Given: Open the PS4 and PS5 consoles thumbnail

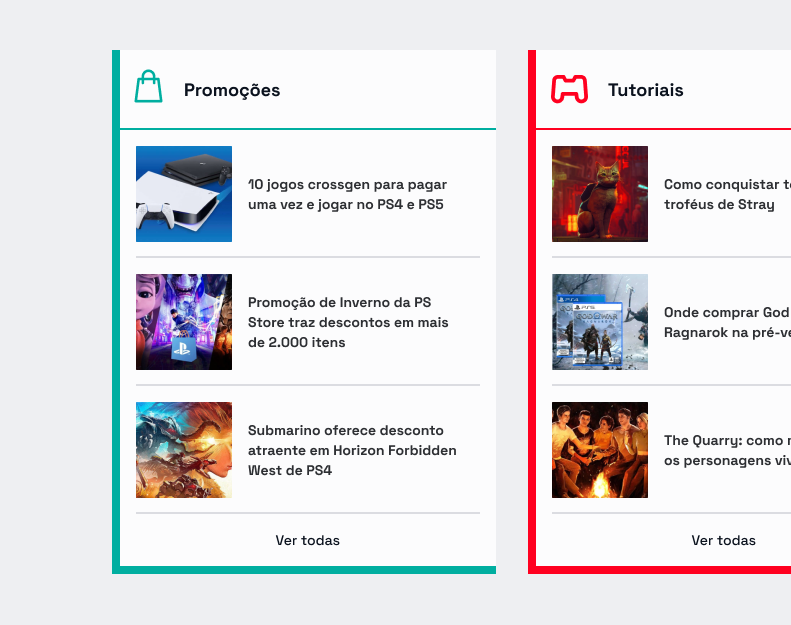Looking at the screenshot, I should click(184, 194).
